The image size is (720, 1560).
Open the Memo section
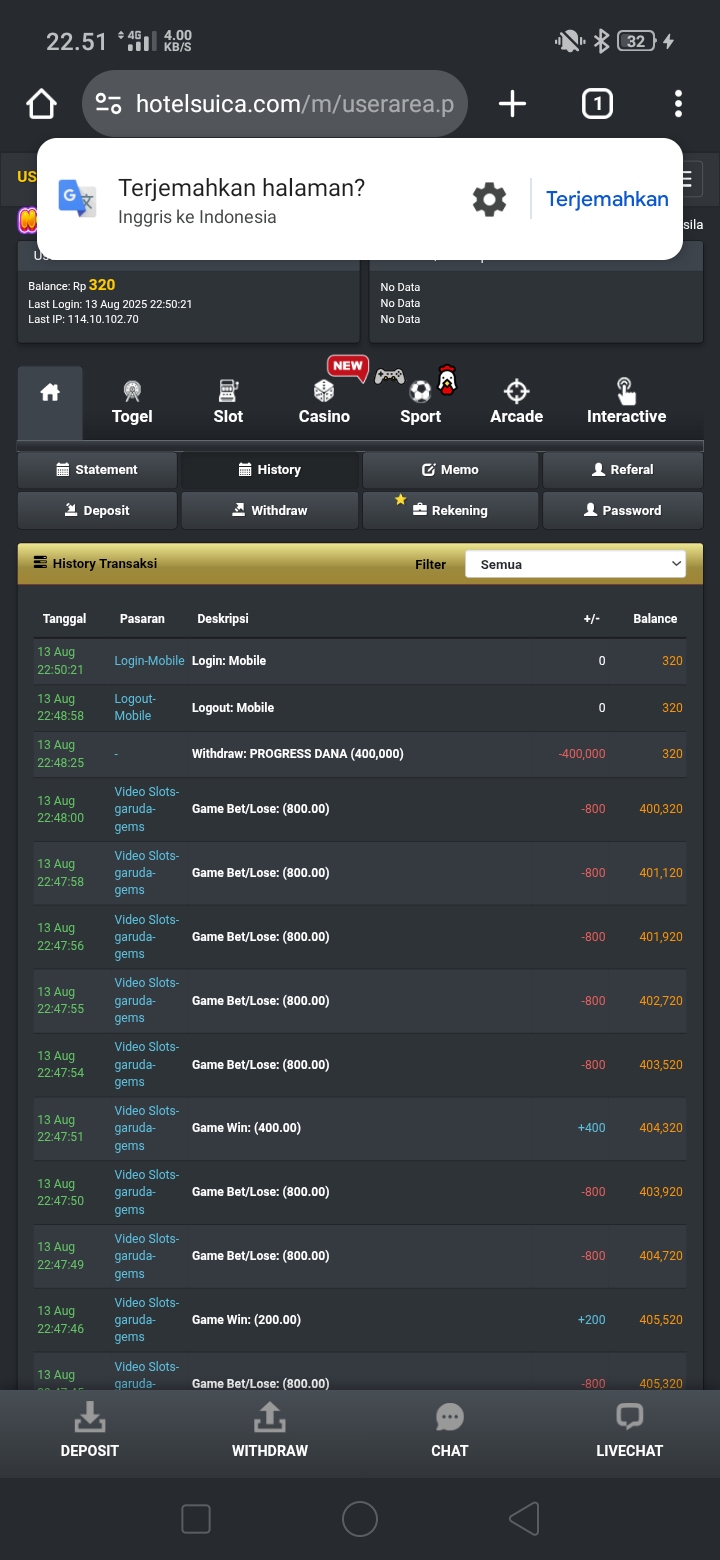pyautogui.click(x=451, y=470)
